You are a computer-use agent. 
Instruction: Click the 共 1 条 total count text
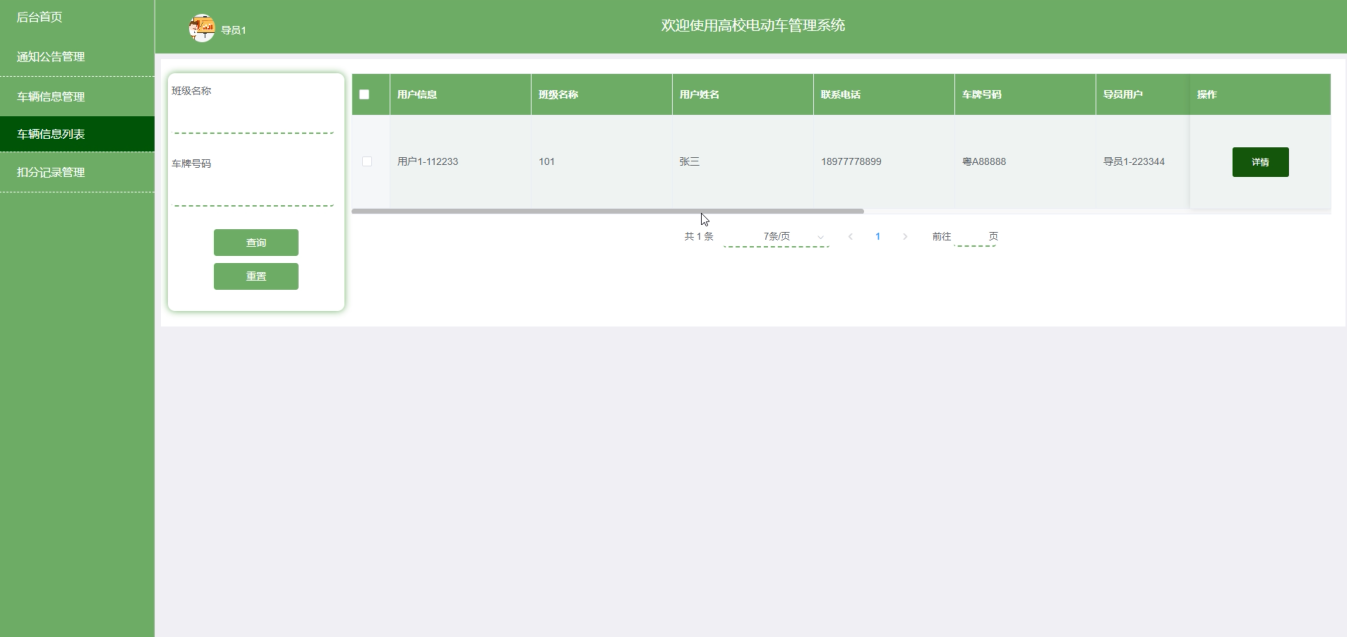click(x=698, y=237)
